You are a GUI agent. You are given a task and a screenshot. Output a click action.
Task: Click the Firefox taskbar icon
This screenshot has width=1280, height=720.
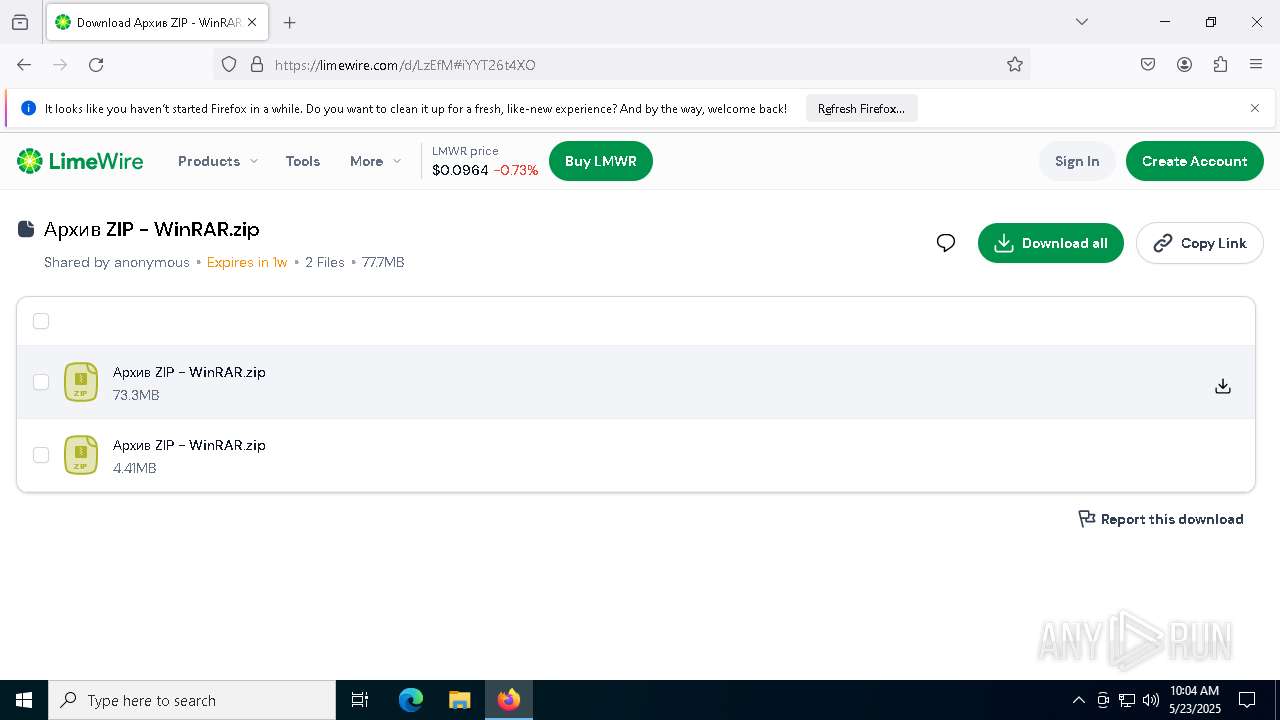pyautogui.click(x=509, y=700)
